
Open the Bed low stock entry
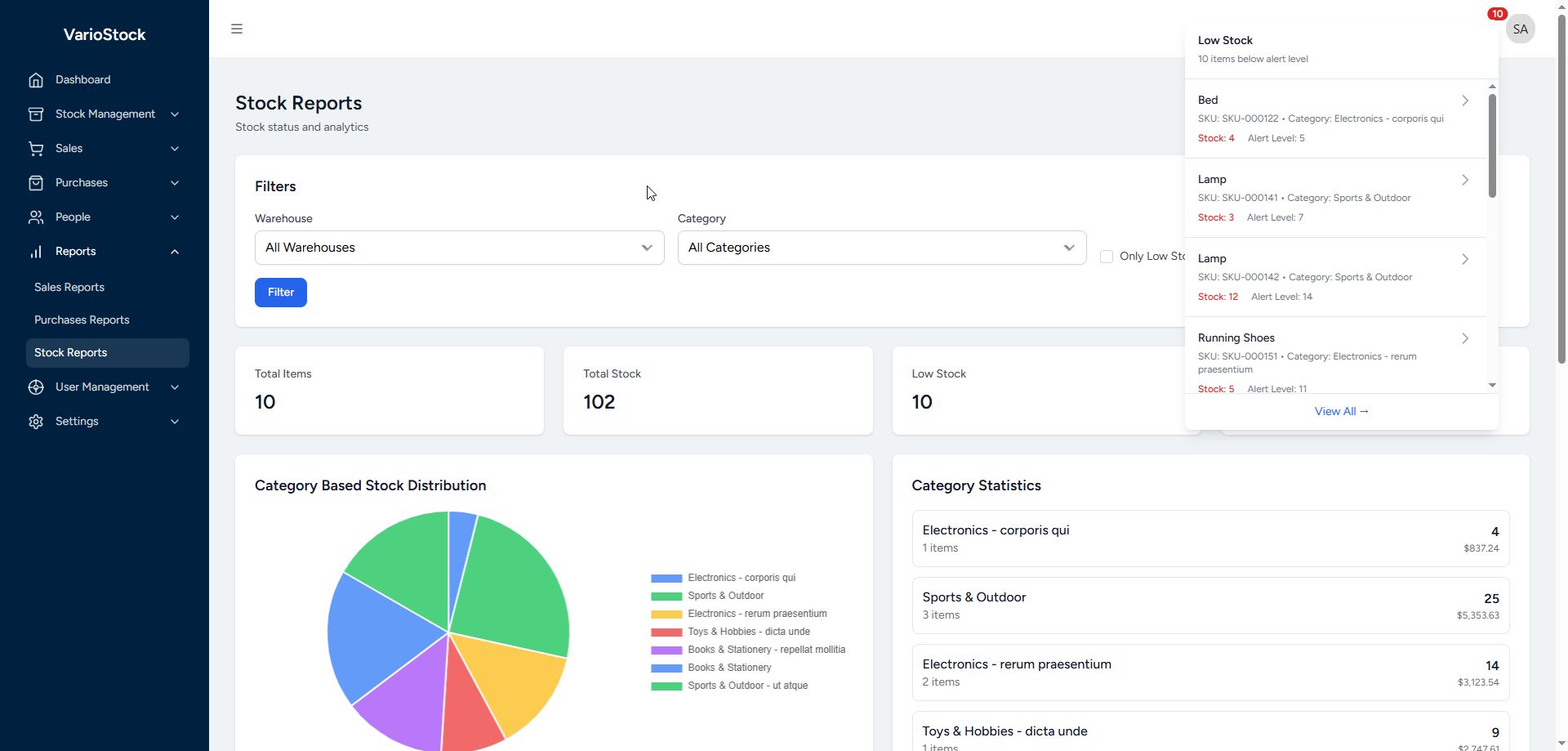tap(1335, 118)
